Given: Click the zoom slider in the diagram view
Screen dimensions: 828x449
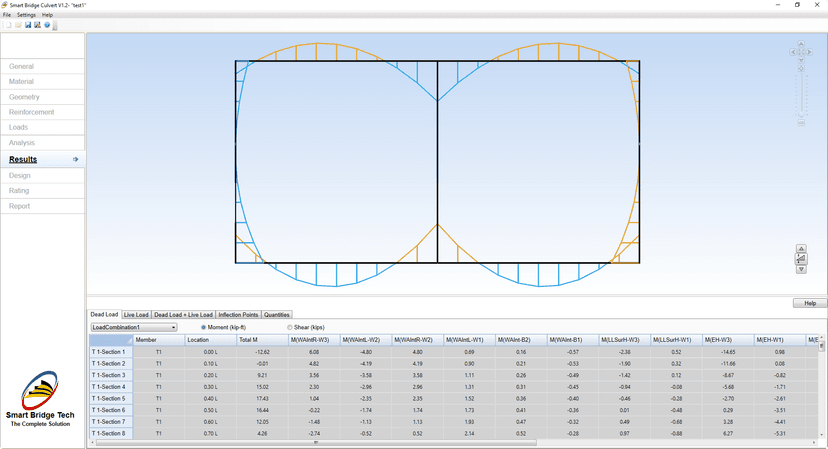Looking at the screenshot, I should 801,94.
